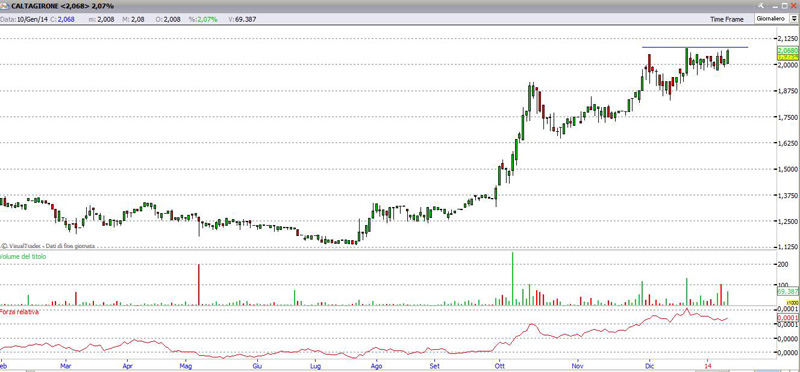This screenshot has height=372, width=800.
Task: Click the Dic month label on time axis
Action: 649,366
